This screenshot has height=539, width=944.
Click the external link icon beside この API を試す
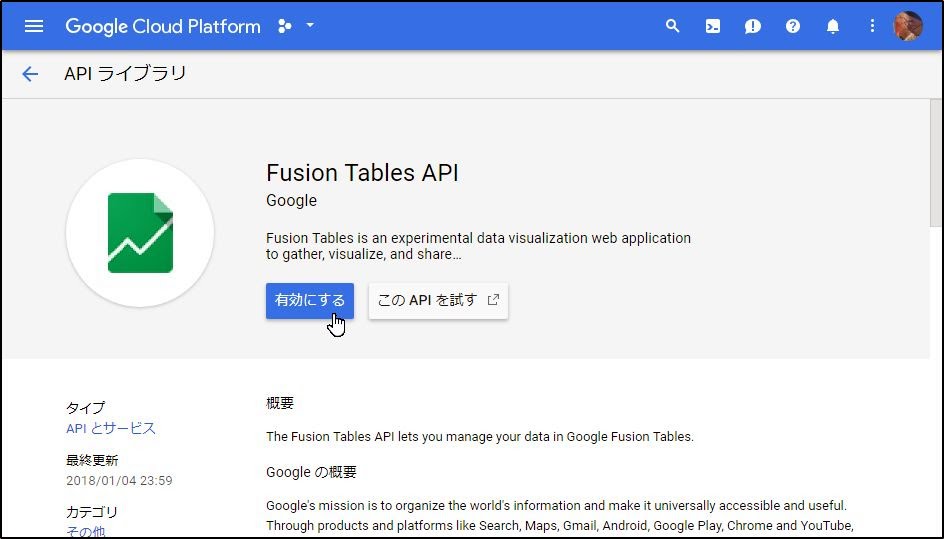493,300
